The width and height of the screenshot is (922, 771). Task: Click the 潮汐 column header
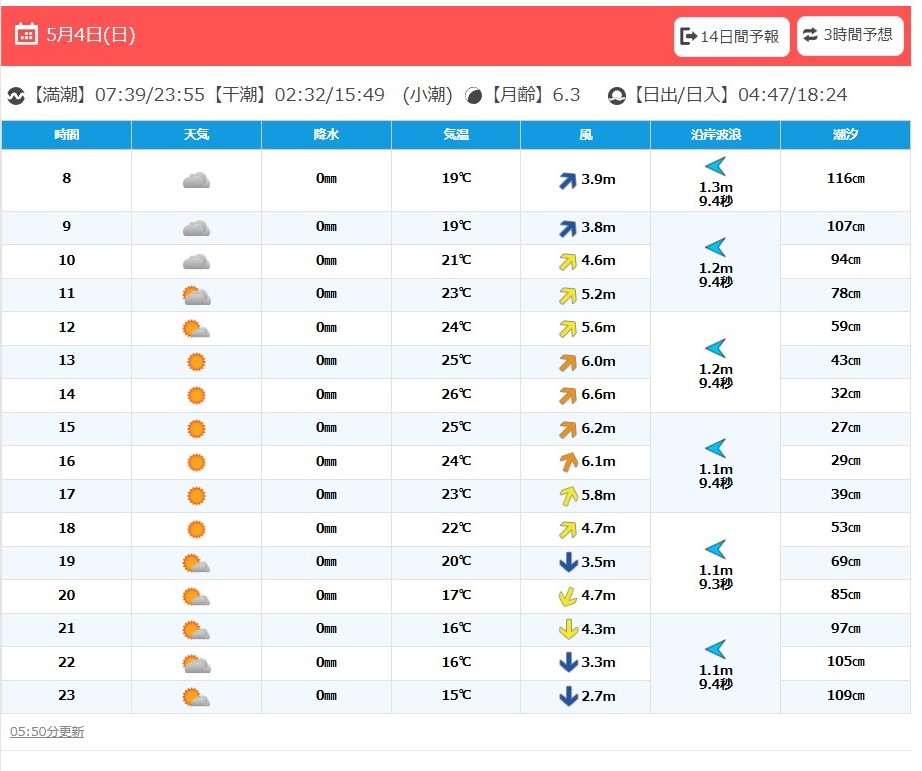(x=846, y=135)
